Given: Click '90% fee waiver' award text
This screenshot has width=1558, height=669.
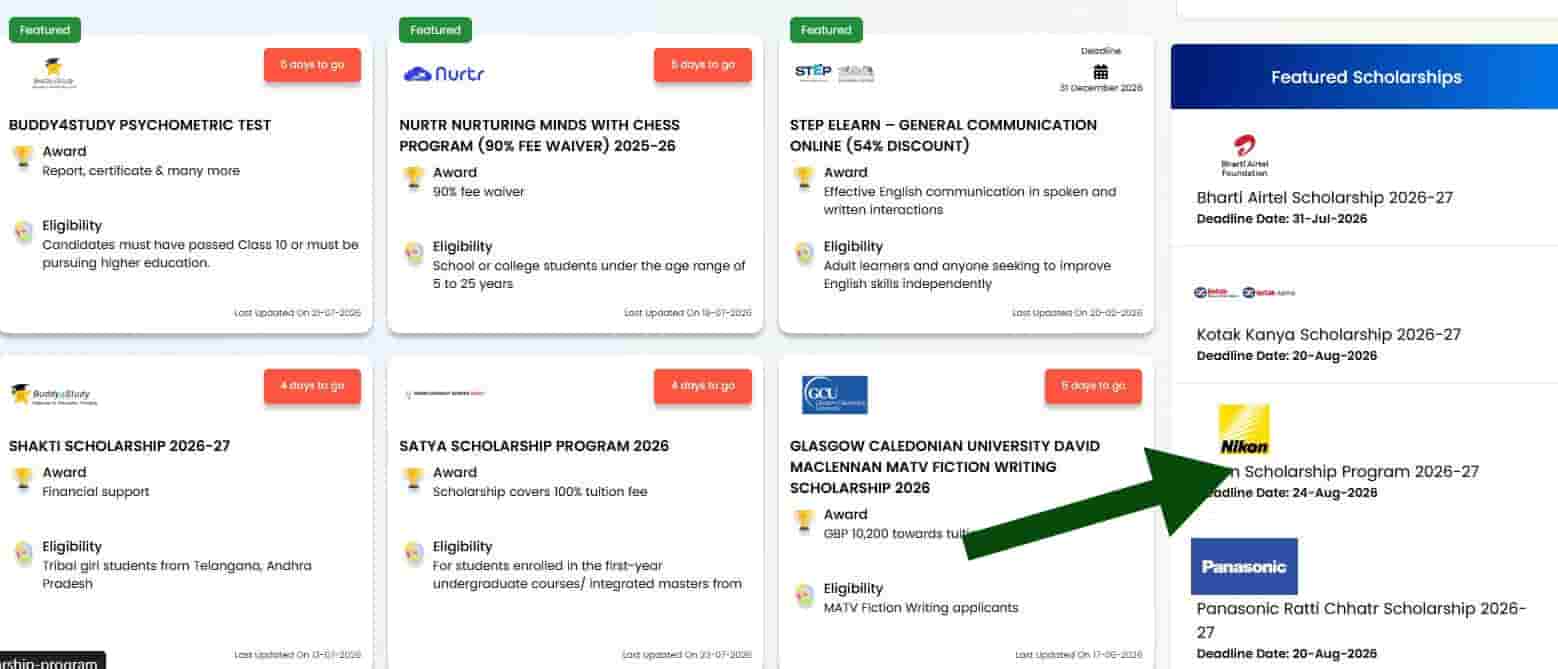Looking at the screenshot, I should [478, 192].
